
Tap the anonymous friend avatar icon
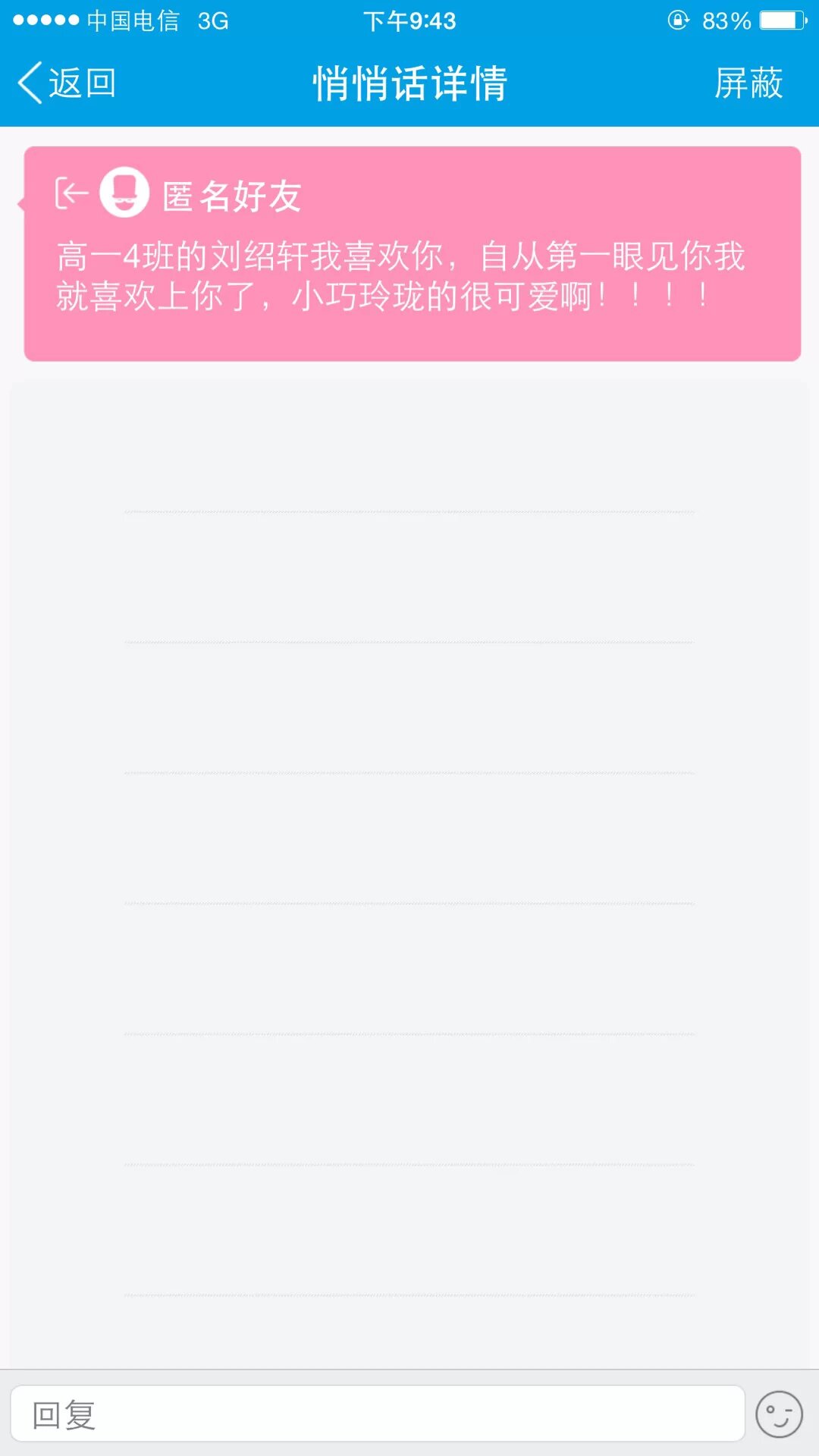click(x=124, y=193)
